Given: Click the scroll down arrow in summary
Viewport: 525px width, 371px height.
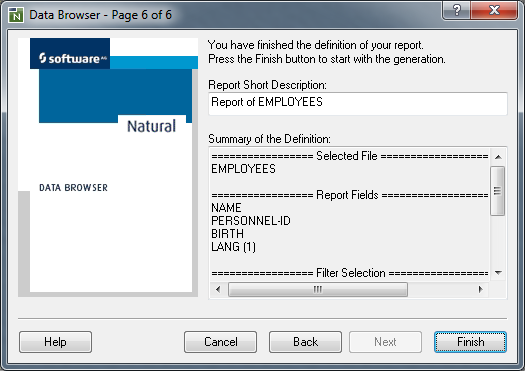Looking at the screenshot, I should pyautogui.click(x=498, y=273).
